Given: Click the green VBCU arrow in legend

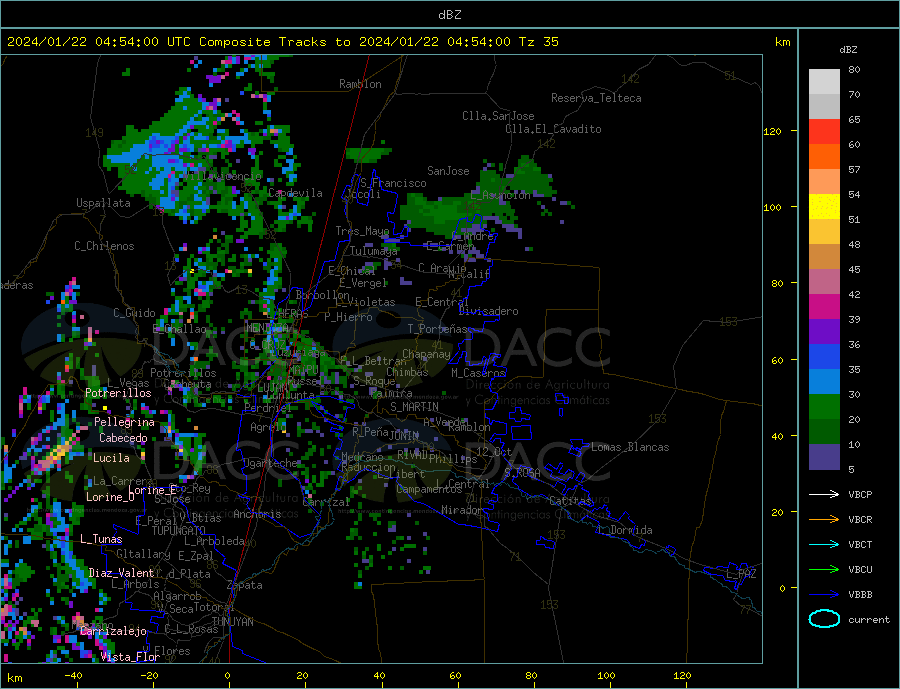Looking at the screenshot, I should click(x=825, y=570).
